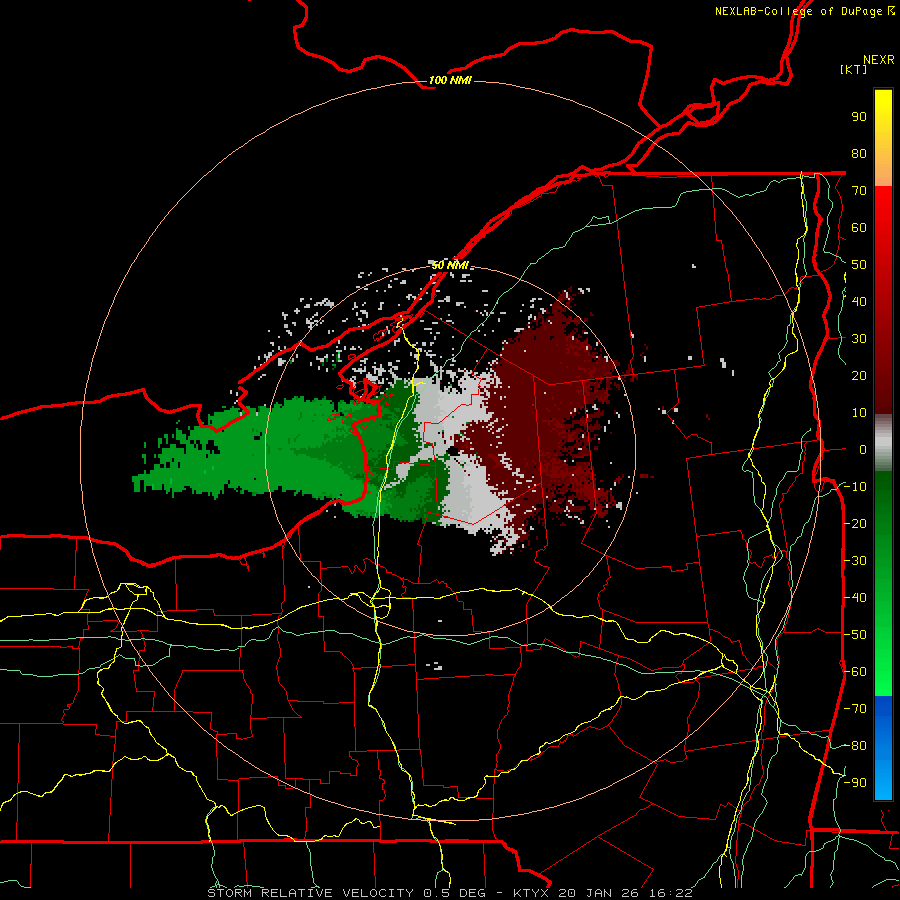The height and width of the screenshot is (900, 900).
Task: Click the 0 knot value on the scale
Action: [863, 450]
